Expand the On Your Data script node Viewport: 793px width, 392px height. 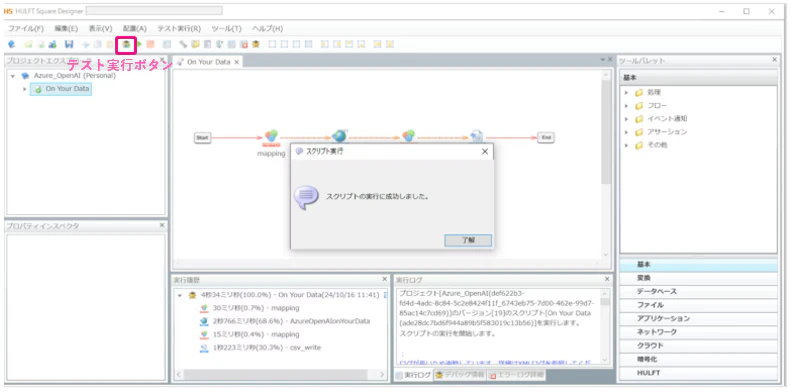click(24, 89)
